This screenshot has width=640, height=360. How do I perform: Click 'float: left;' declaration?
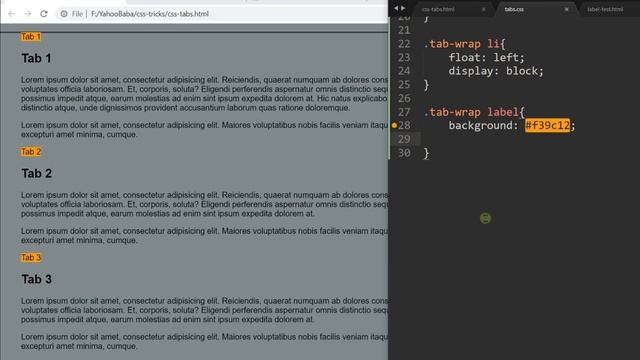coord(486,58)
